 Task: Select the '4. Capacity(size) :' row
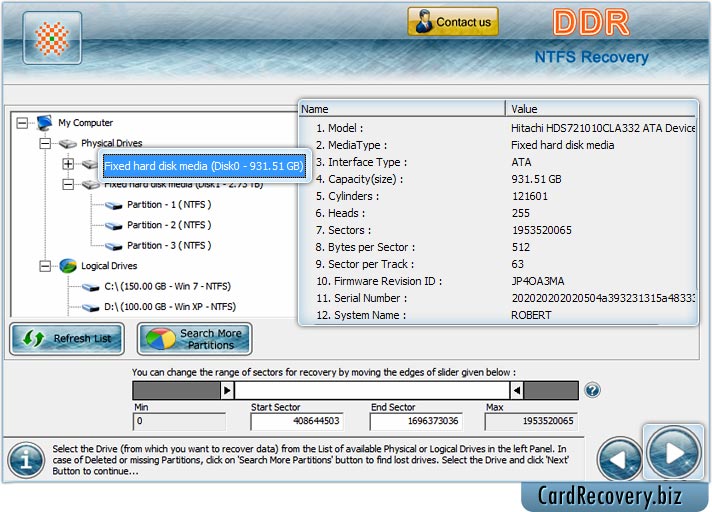pos(497,179)
